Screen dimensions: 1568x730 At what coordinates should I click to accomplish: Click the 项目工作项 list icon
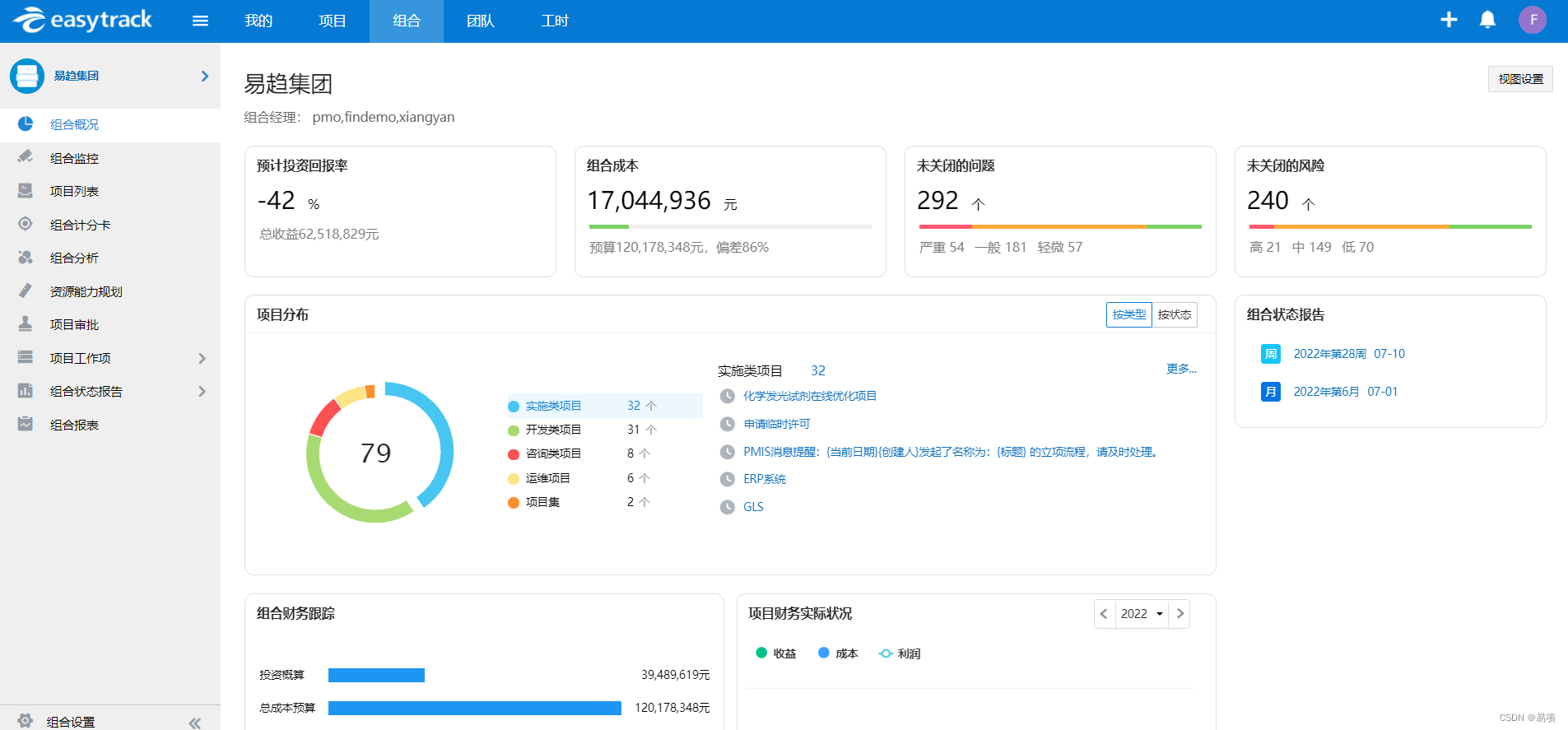click(26, 357)
